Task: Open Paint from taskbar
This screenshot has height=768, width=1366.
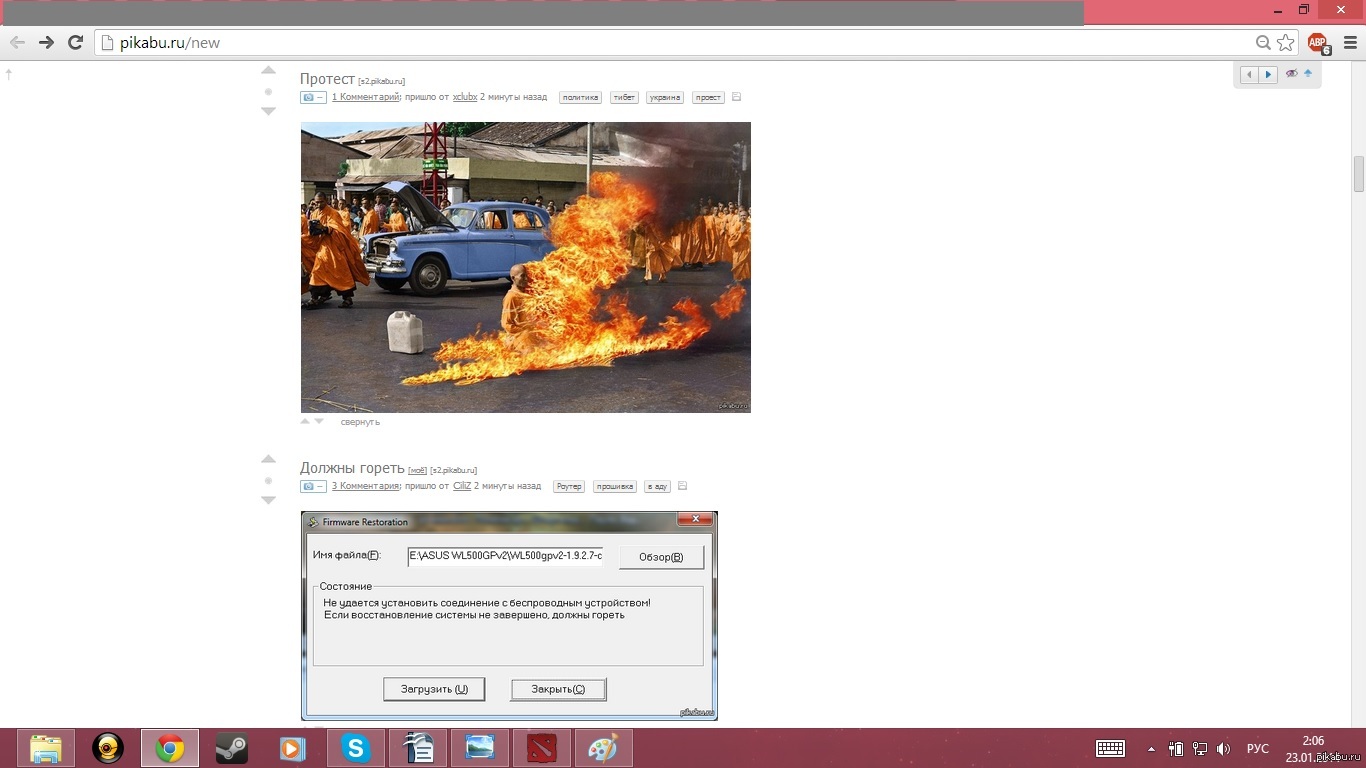Action: (603, 748)
